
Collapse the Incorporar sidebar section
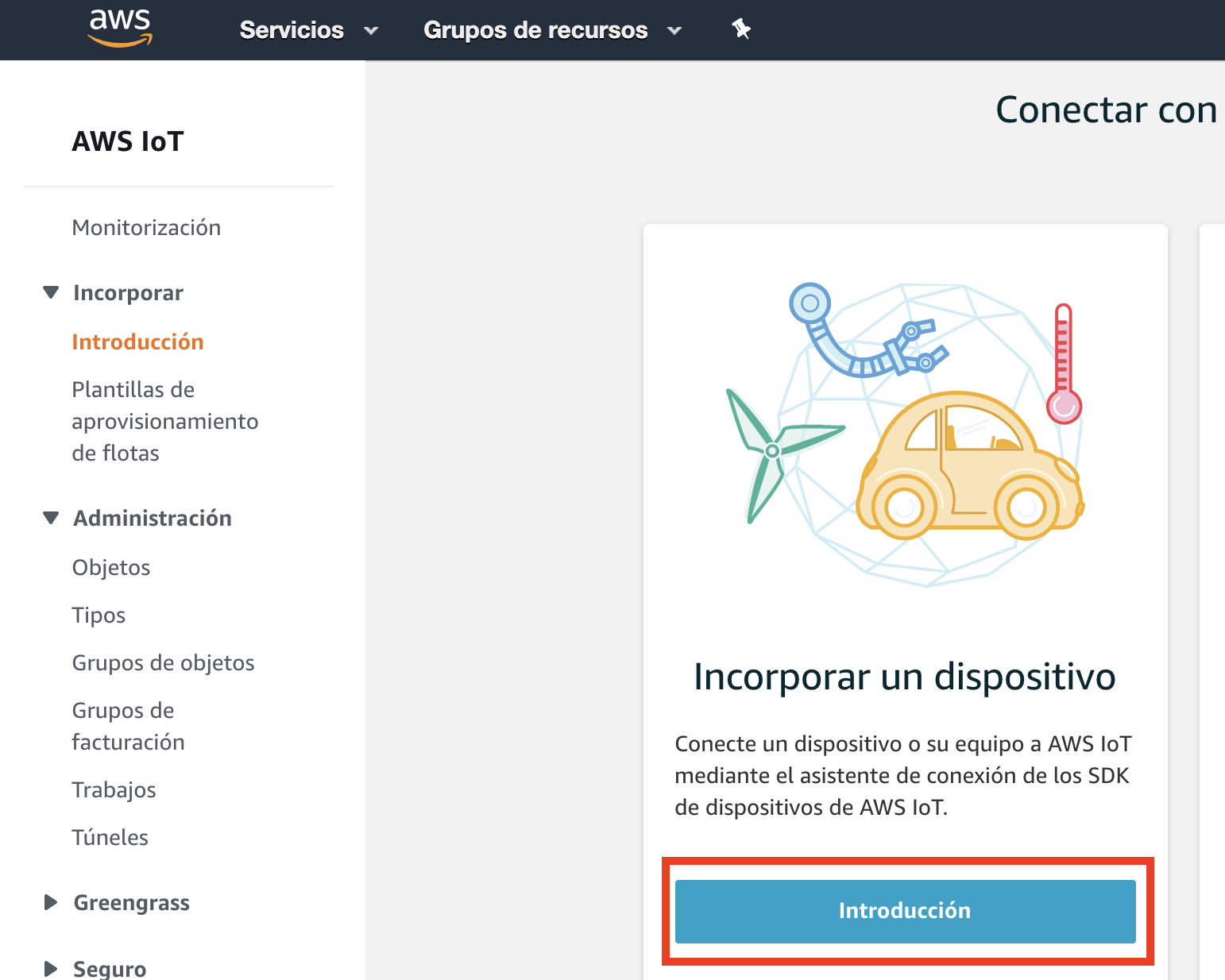(x=51, y=292)
